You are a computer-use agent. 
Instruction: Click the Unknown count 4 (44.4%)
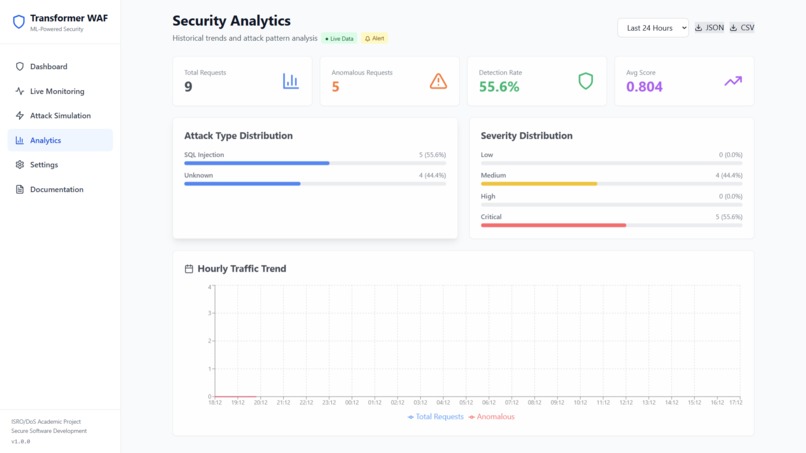[x=432, y=175]
